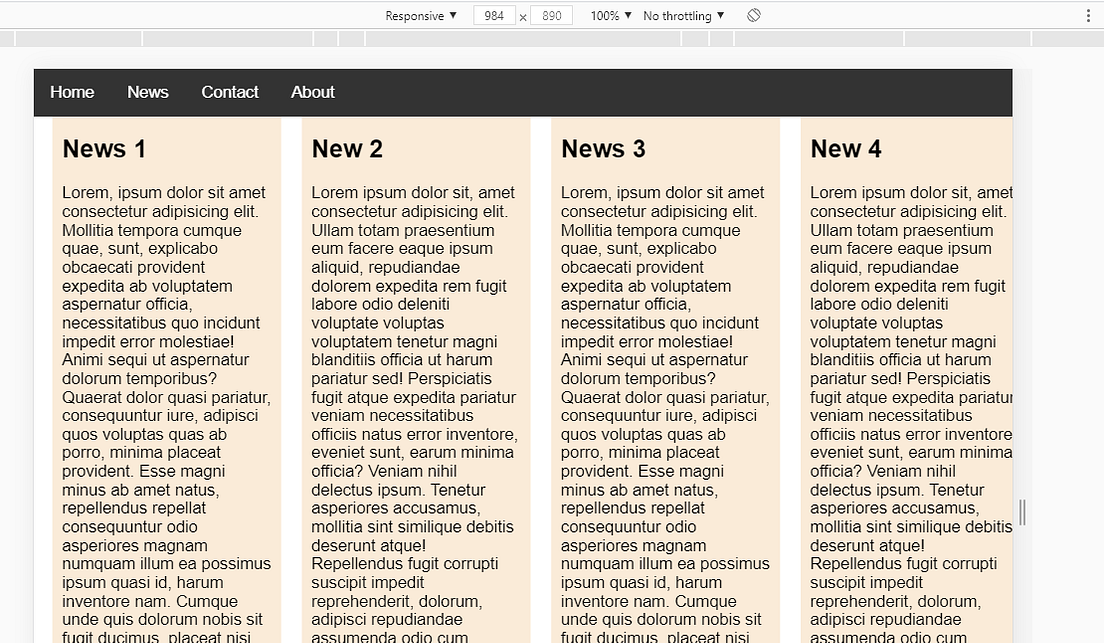Rotate the viewport orientation
The image size is (1104, 643).
pos(753,15)
